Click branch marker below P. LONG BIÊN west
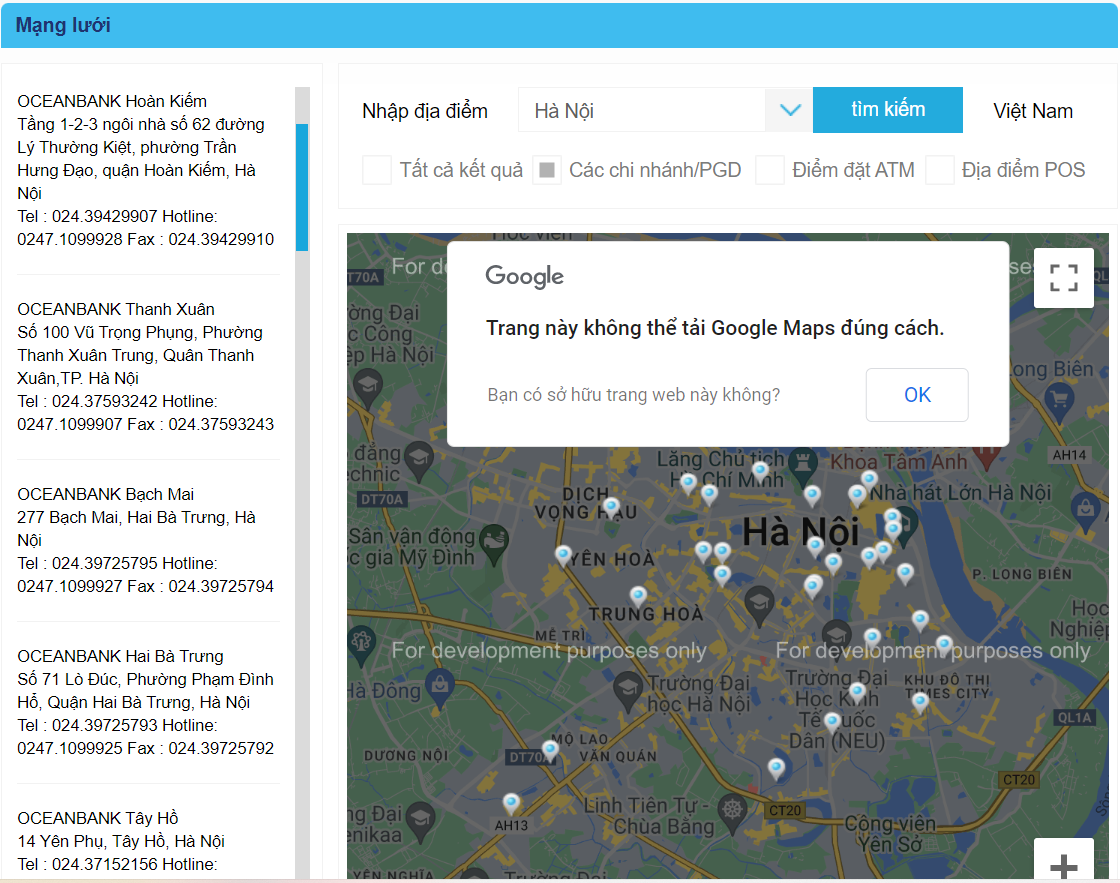The image size is (1120, 883). coord(905,572)
